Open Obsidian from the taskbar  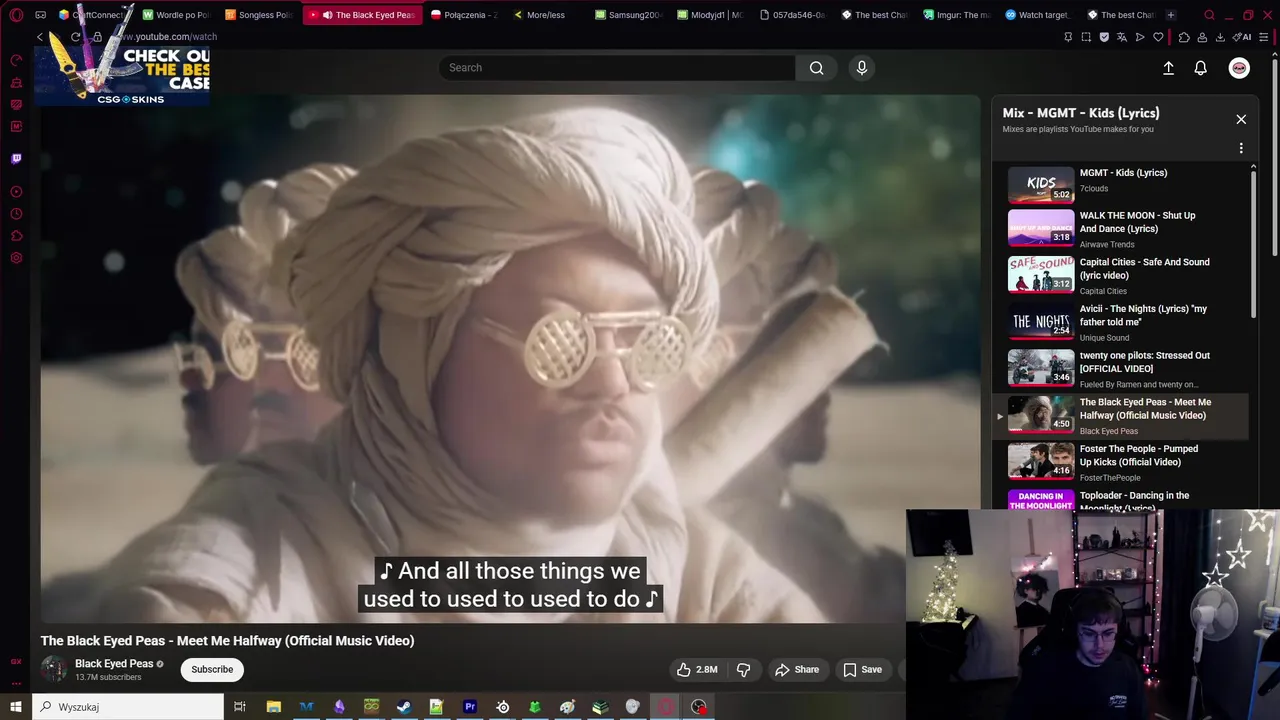[339, 707]
